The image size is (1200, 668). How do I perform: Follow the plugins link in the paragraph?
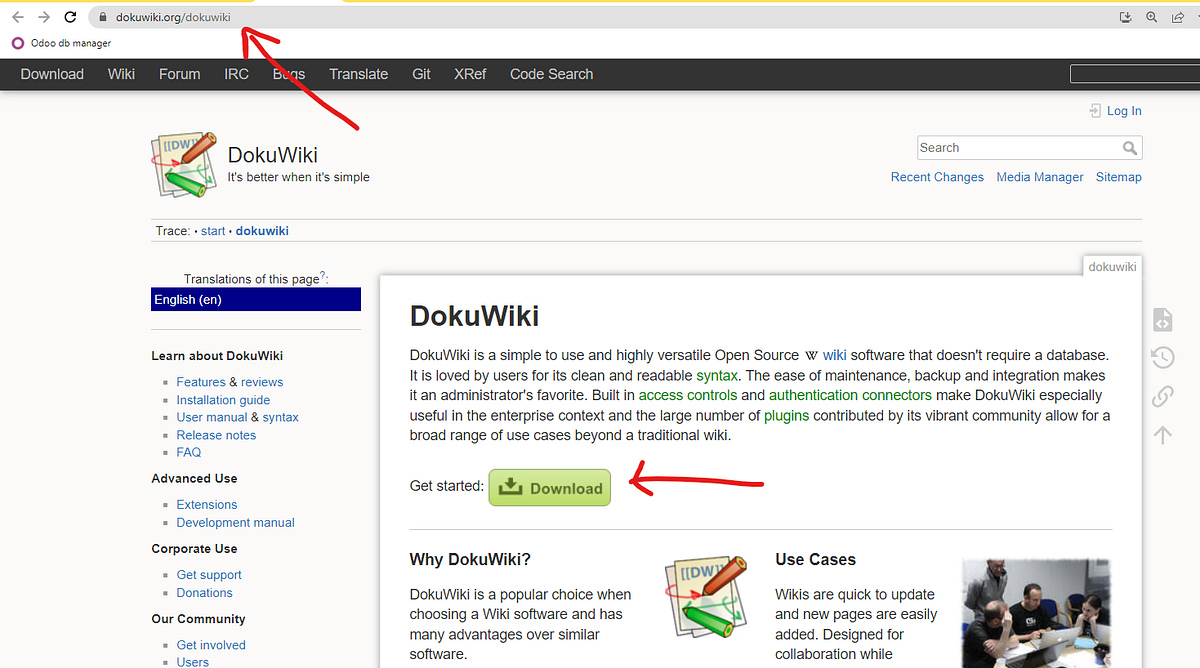[x=787, y=415]
